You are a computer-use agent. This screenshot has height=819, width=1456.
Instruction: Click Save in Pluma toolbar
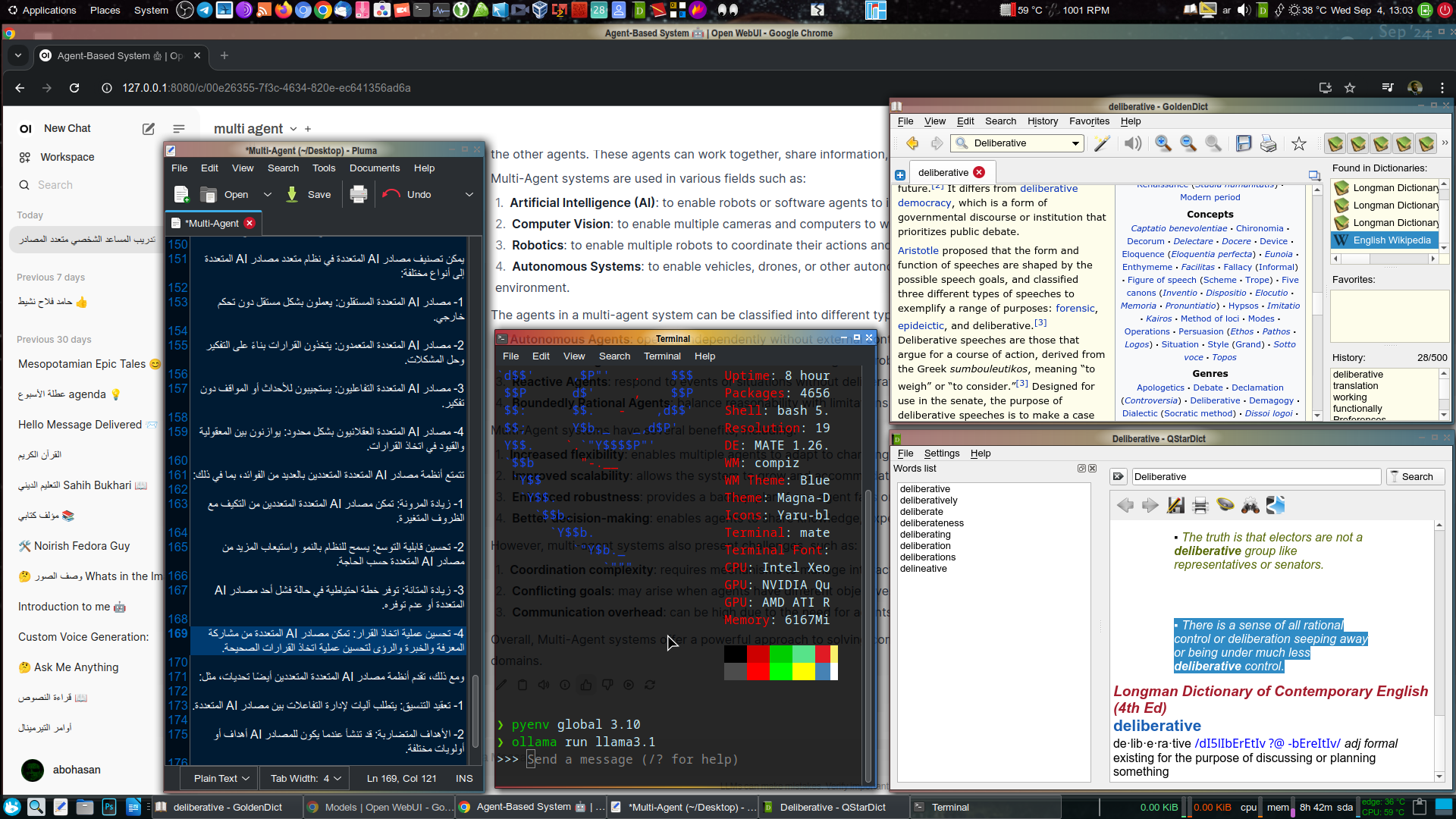point(309,195)
